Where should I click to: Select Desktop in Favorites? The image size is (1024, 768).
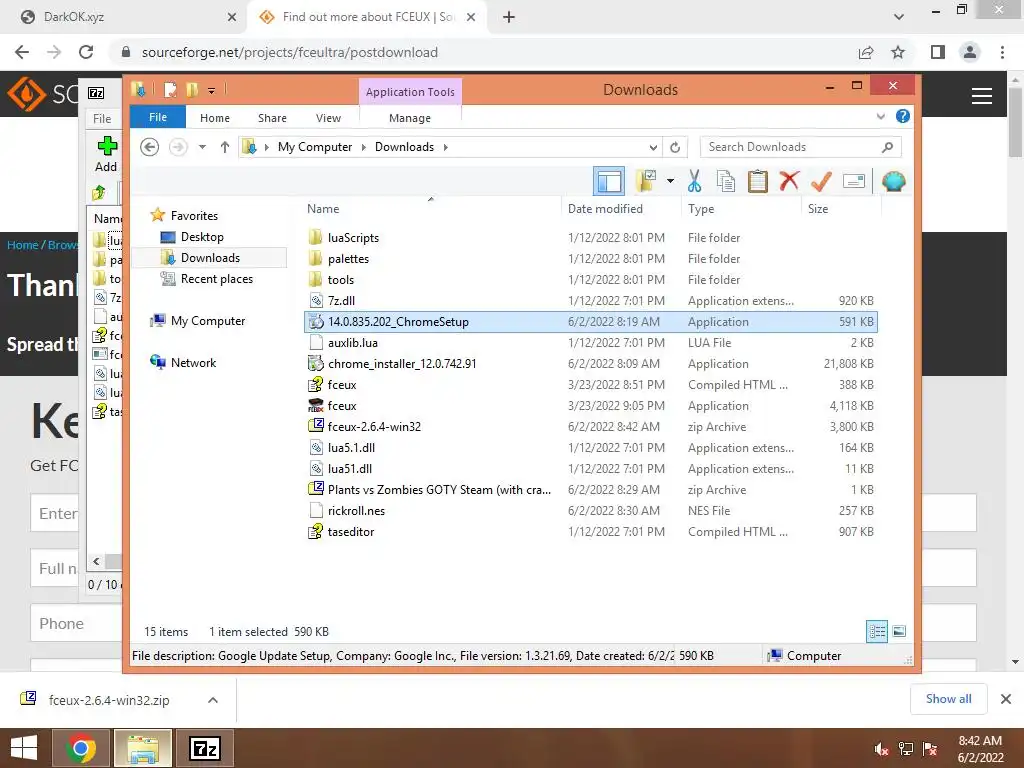[x=202, y=236]
